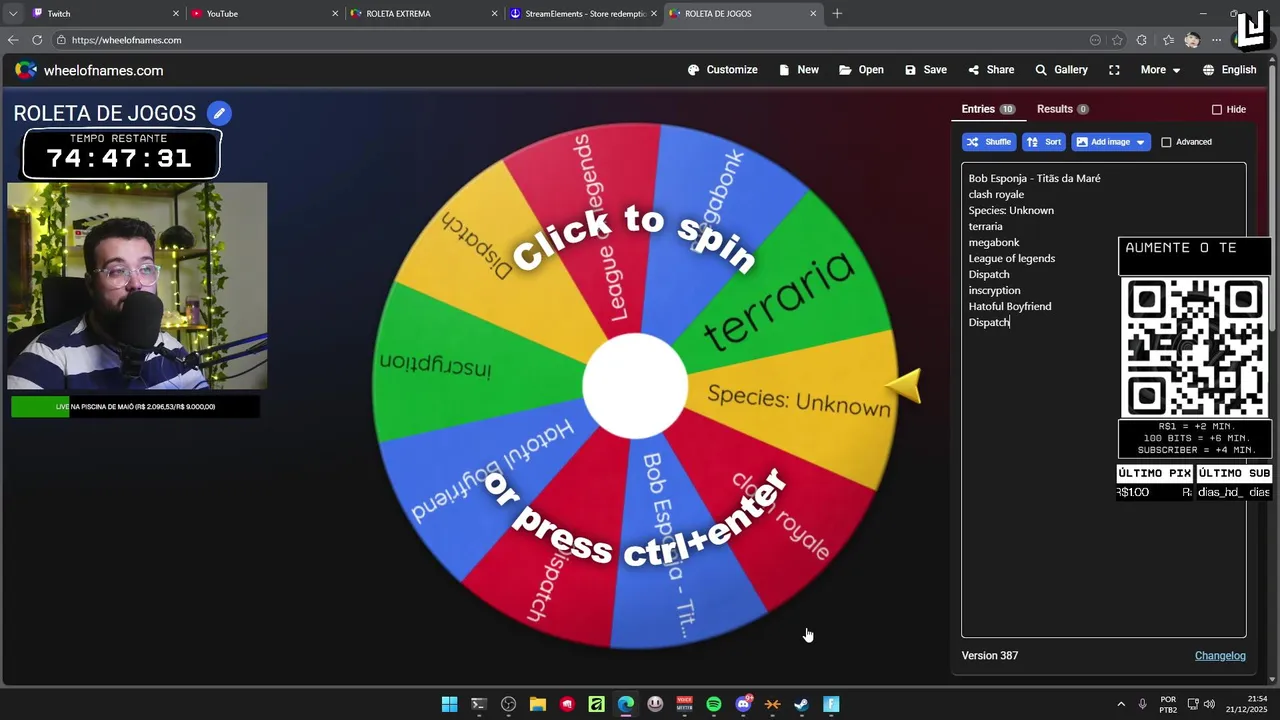Expand the More dropdown menu
The height and width of the screenshot is (720, 1280).
(1161, 70)
